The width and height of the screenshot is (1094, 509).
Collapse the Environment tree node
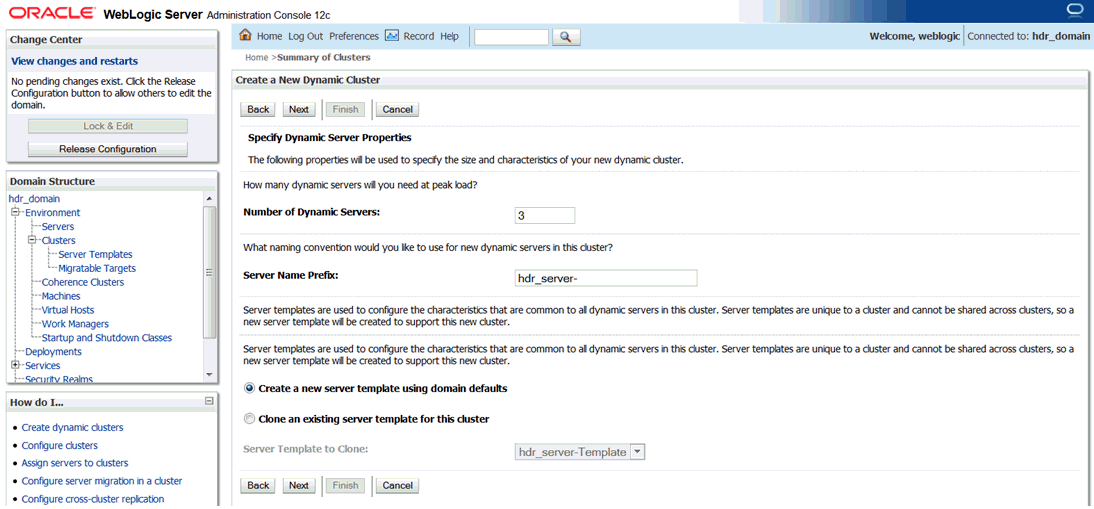15,213
